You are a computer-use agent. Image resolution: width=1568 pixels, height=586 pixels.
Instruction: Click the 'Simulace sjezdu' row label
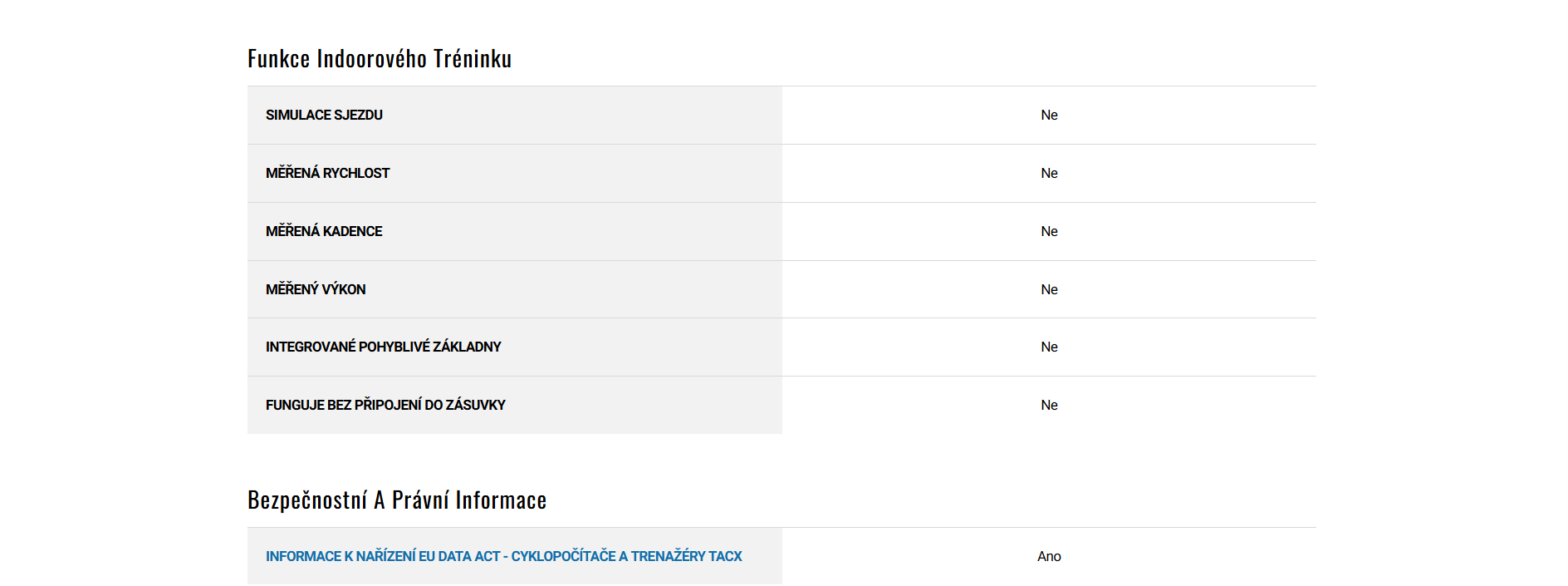click(324, 115)
